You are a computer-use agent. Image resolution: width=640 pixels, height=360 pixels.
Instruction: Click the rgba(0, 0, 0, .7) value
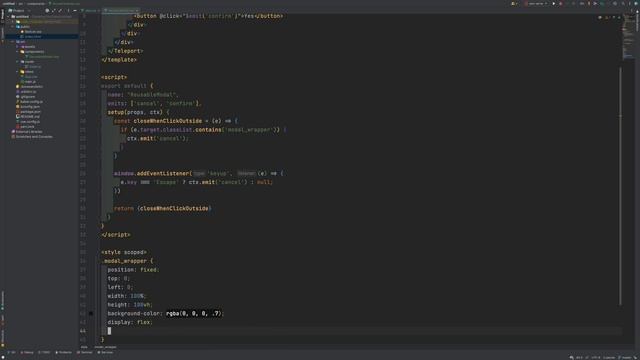(194, 313)
